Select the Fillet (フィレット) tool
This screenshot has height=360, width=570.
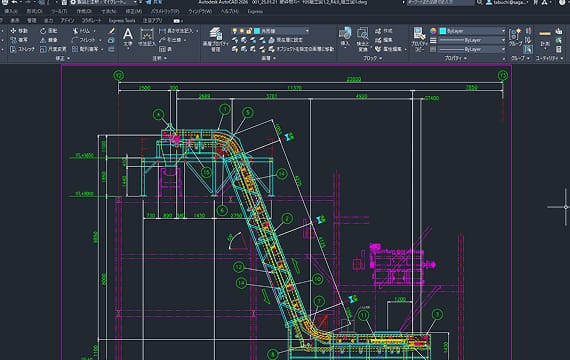click(x=84, y=40)
